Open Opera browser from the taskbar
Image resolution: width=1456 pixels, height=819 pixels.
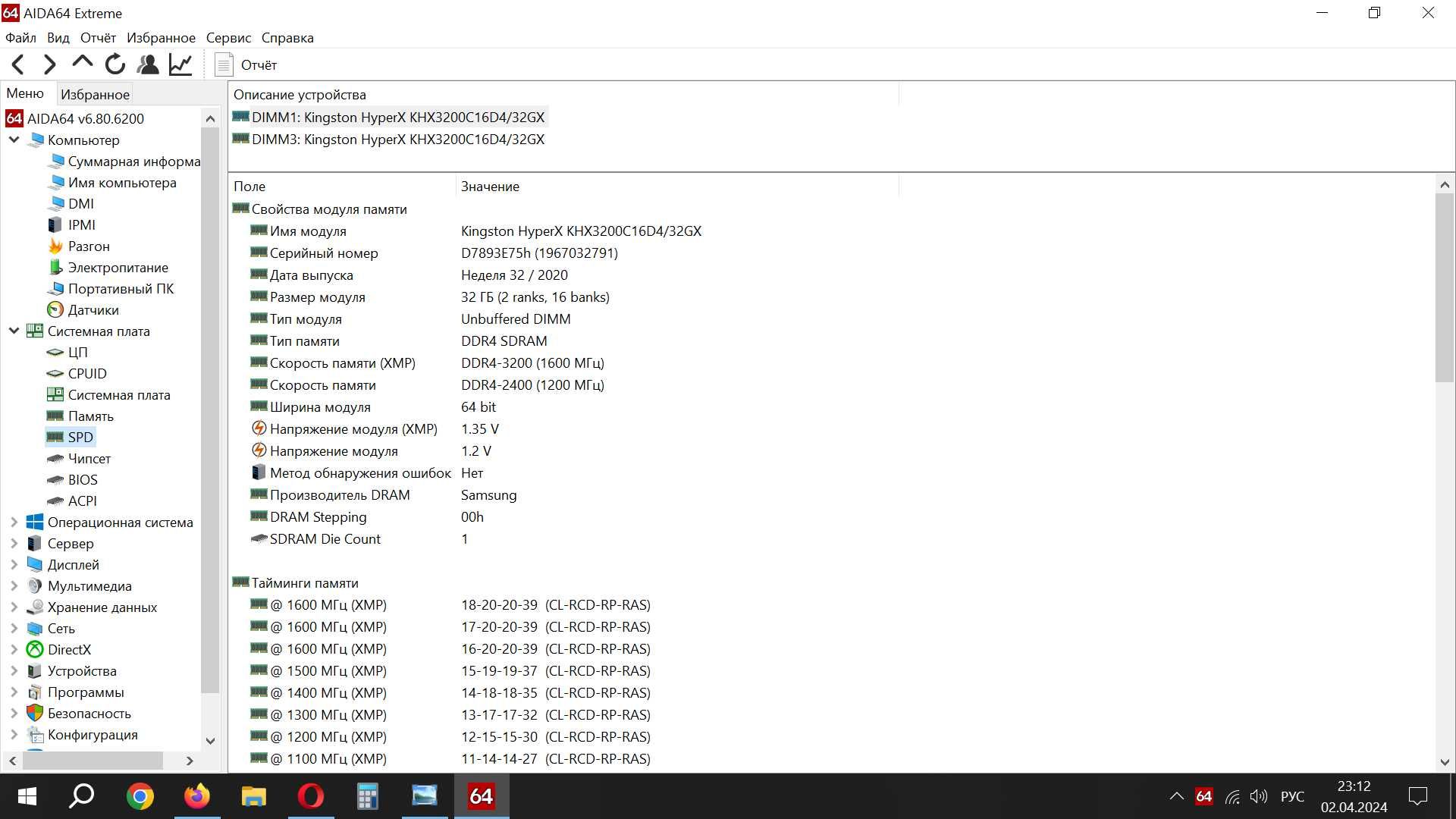(x=311, y=796)
